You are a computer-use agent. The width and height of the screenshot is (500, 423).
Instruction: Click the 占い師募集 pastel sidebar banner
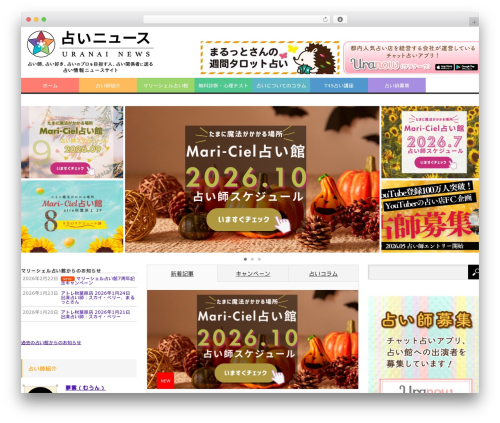click(424, 344)
